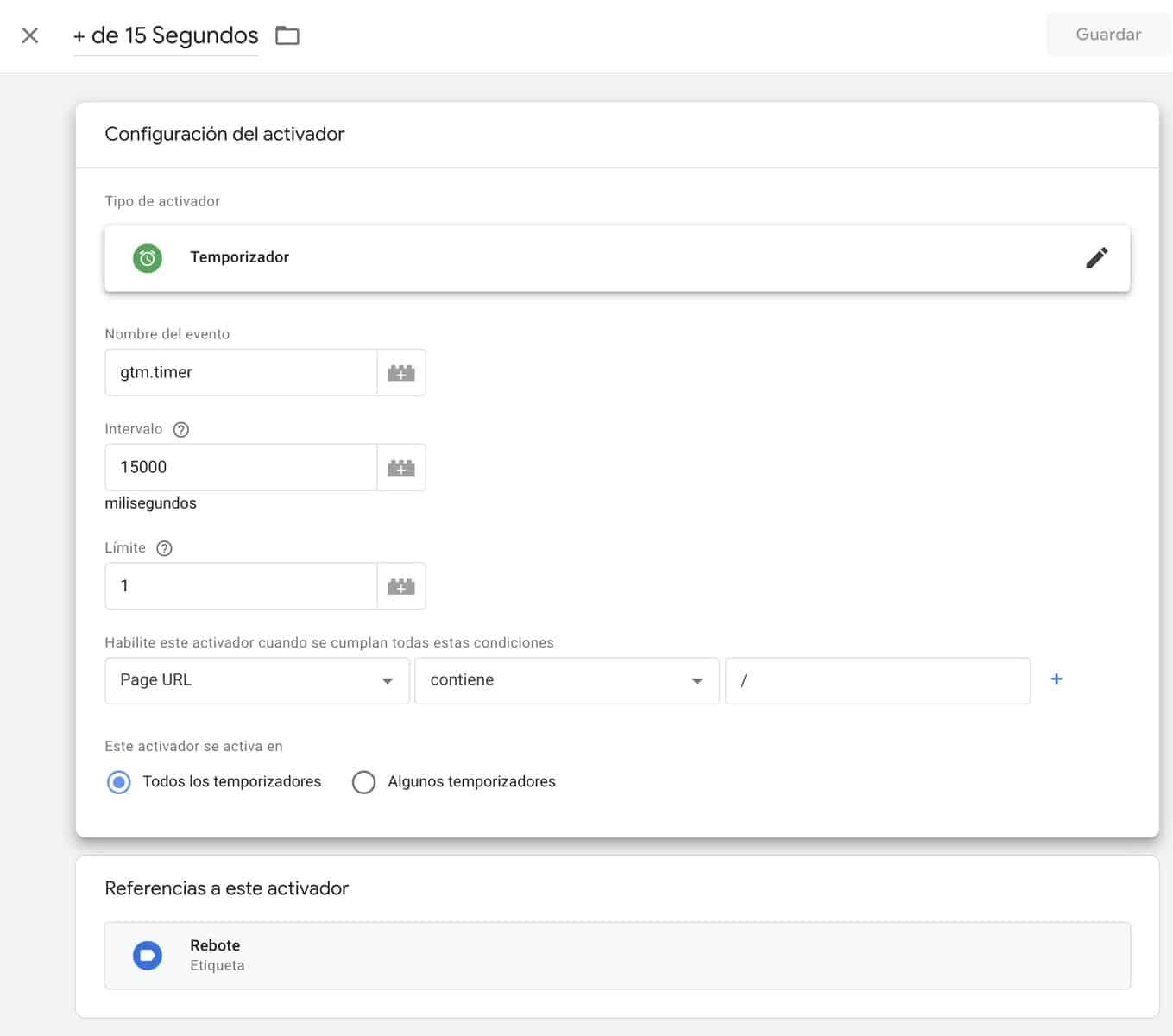1173x1036 pixels.
Task: Close the trigger editor with the X icon
Action: 30,35
